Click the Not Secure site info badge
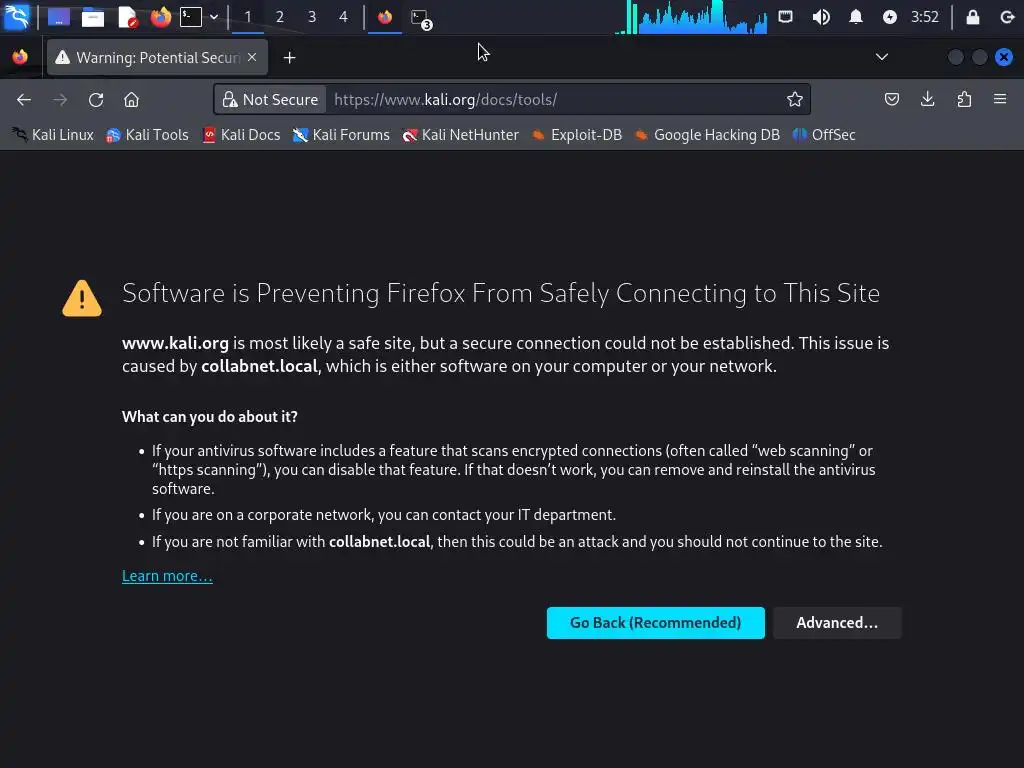 pos(270,99)
